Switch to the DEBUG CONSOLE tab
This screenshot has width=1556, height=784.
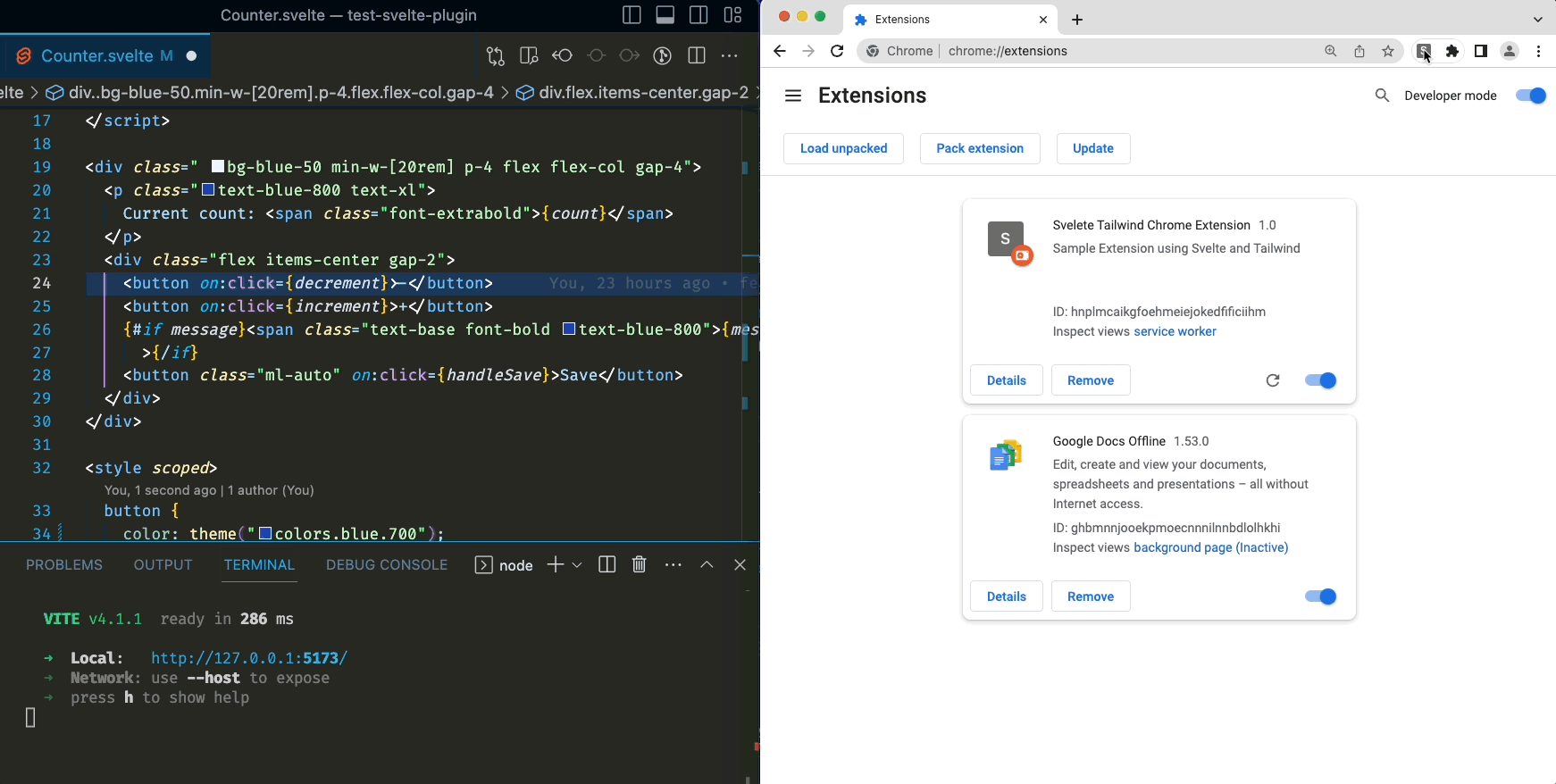[x=387, y=565]
